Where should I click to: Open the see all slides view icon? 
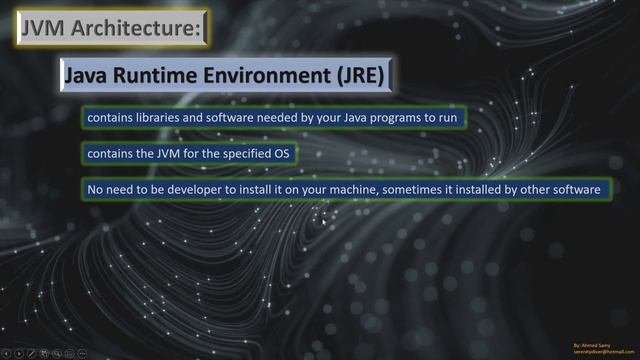point(44,353)
